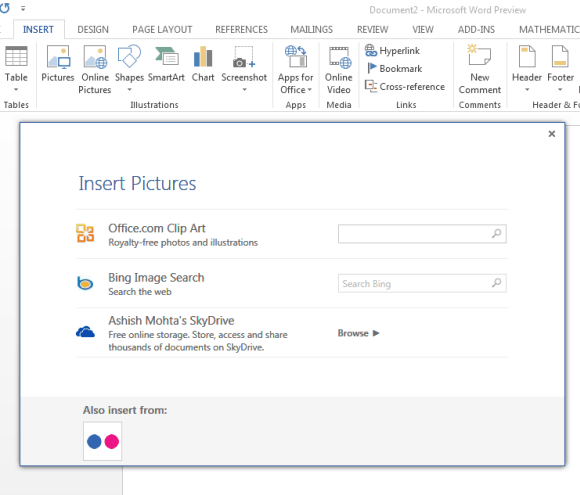Add a New Comment
580x495 pixels.
pyautogui.click(x=480, y=69)
